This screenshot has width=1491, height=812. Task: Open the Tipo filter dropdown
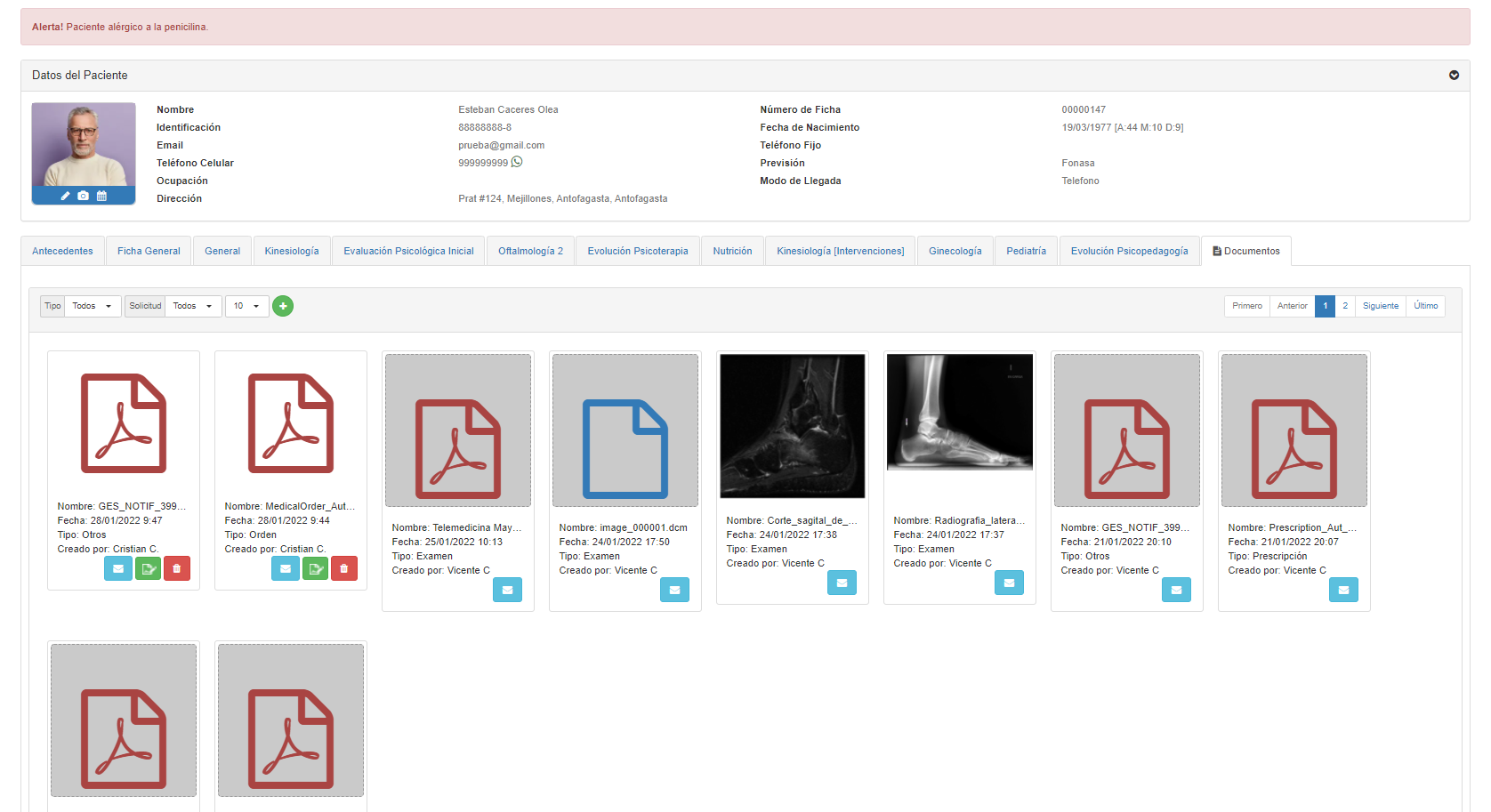click(93, 306)
